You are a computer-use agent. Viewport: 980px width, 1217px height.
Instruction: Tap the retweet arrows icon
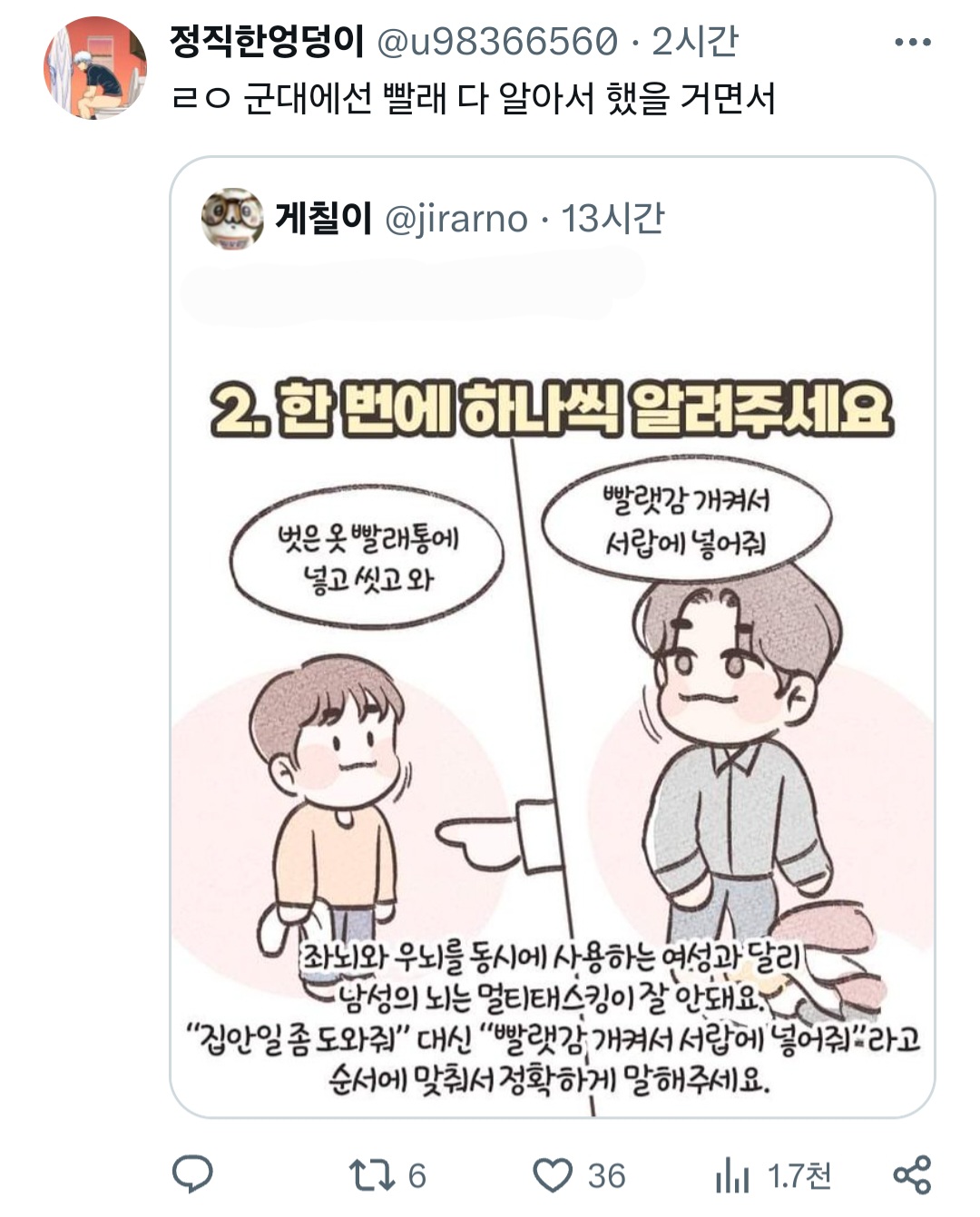coord(372,1175)
